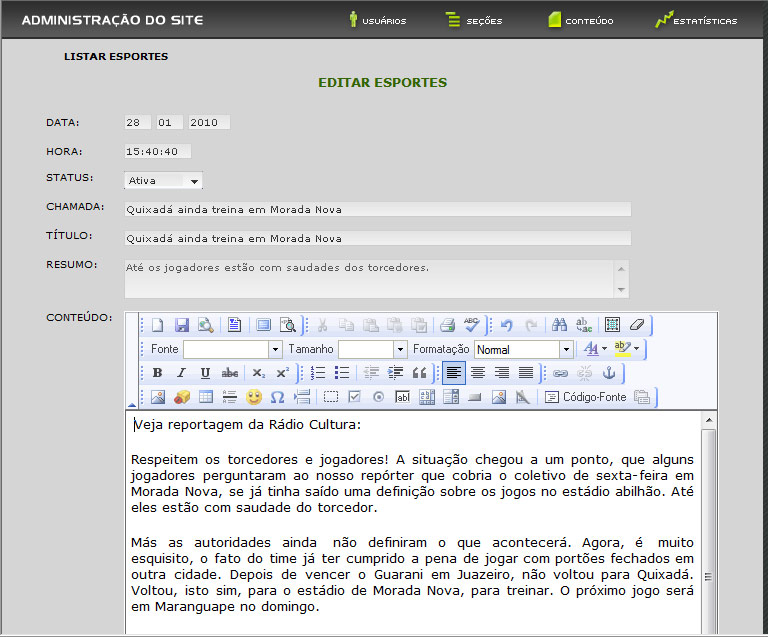This screenshot has height=637, width=768.
Task: Open the smiley emoticon picker
Action: pyautogui.click(x=254, y=397)
